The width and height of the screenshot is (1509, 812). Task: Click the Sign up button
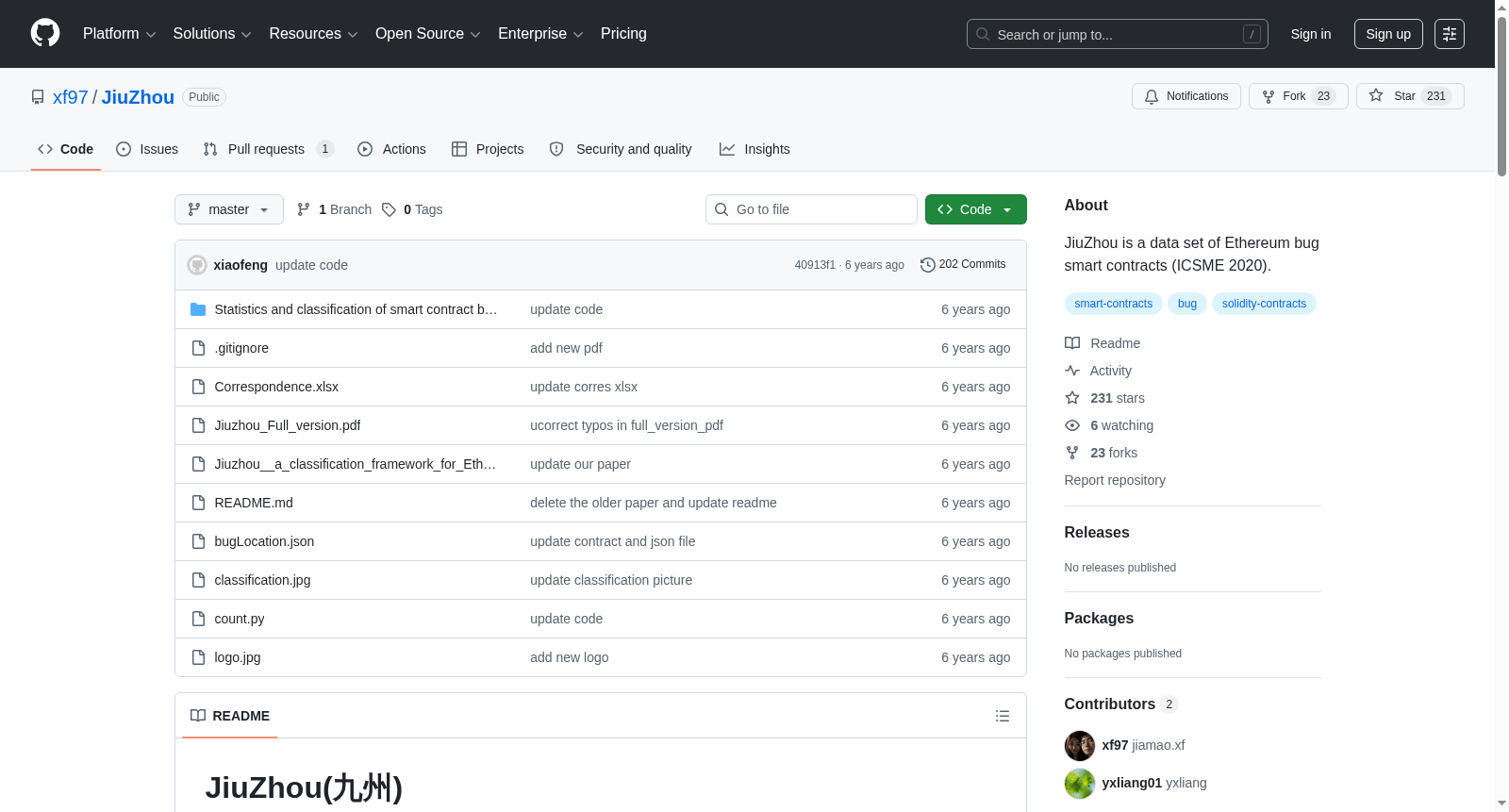point(1388,34)
